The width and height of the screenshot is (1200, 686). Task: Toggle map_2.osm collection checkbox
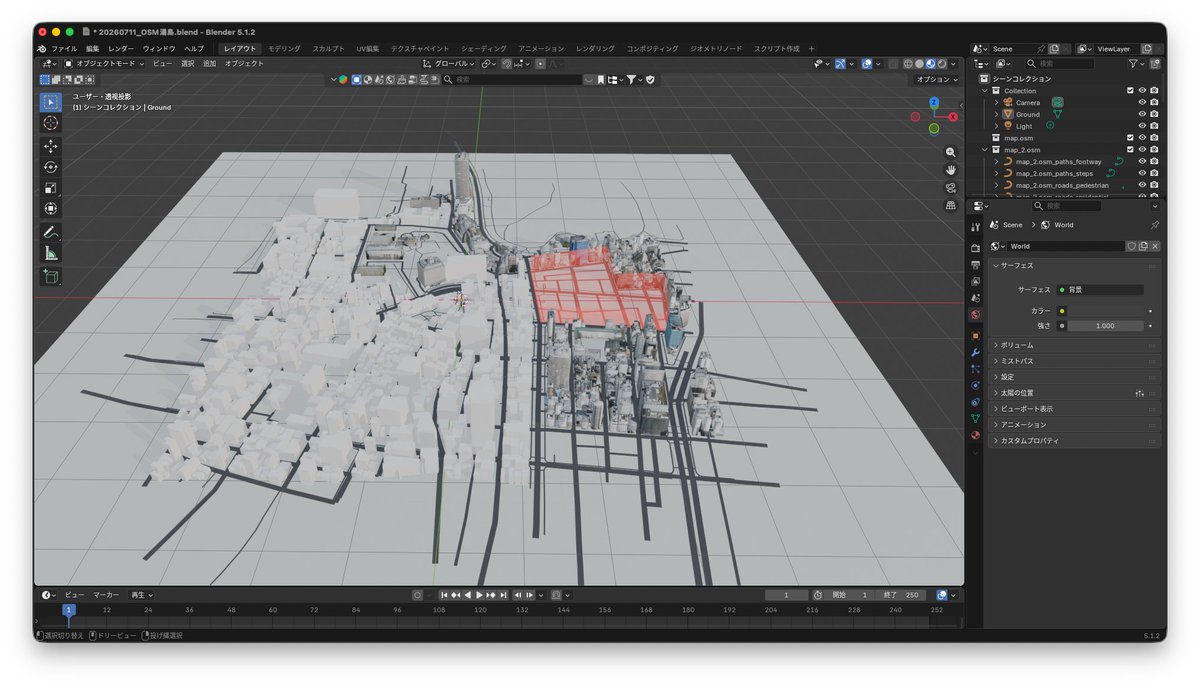point(1130,150)
